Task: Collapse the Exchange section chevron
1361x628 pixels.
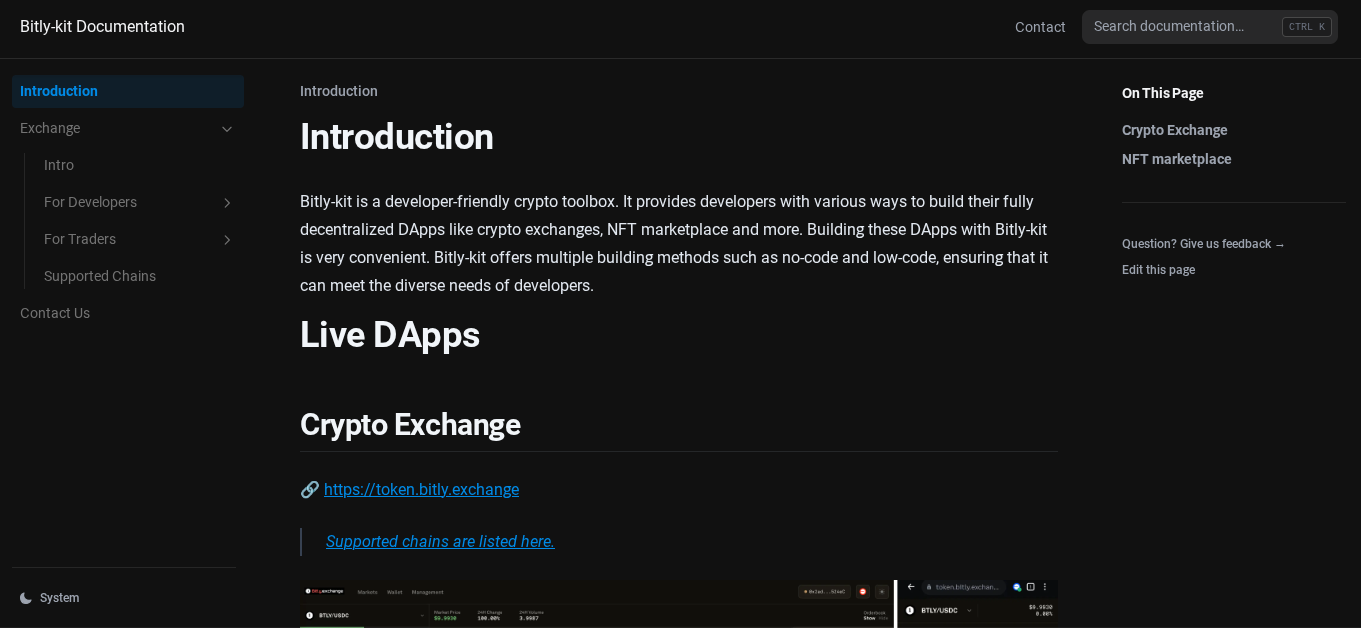Action: coord(227,129)
